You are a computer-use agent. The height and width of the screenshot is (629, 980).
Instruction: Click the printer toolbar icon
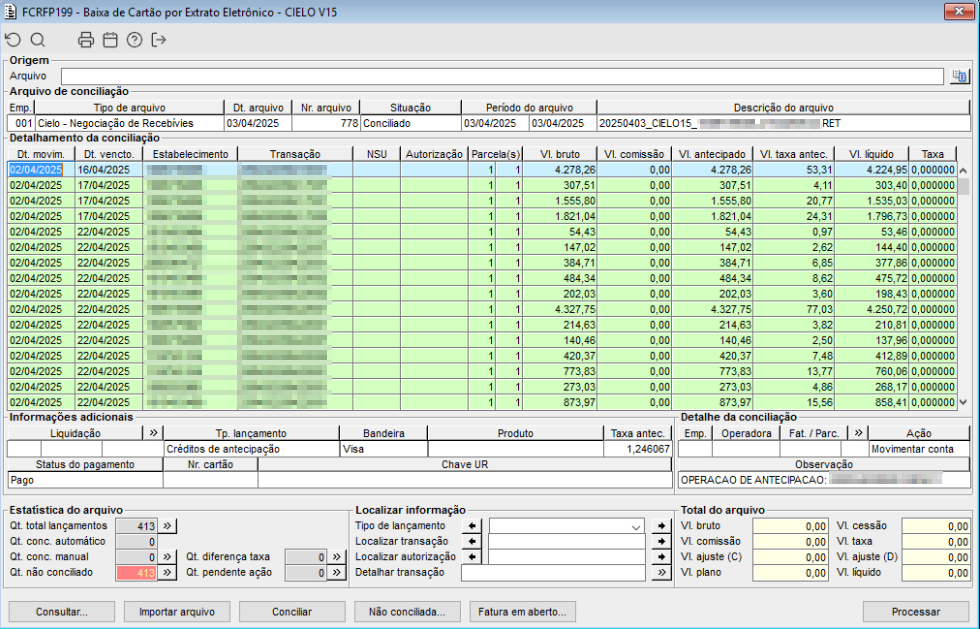coord(86,40)
